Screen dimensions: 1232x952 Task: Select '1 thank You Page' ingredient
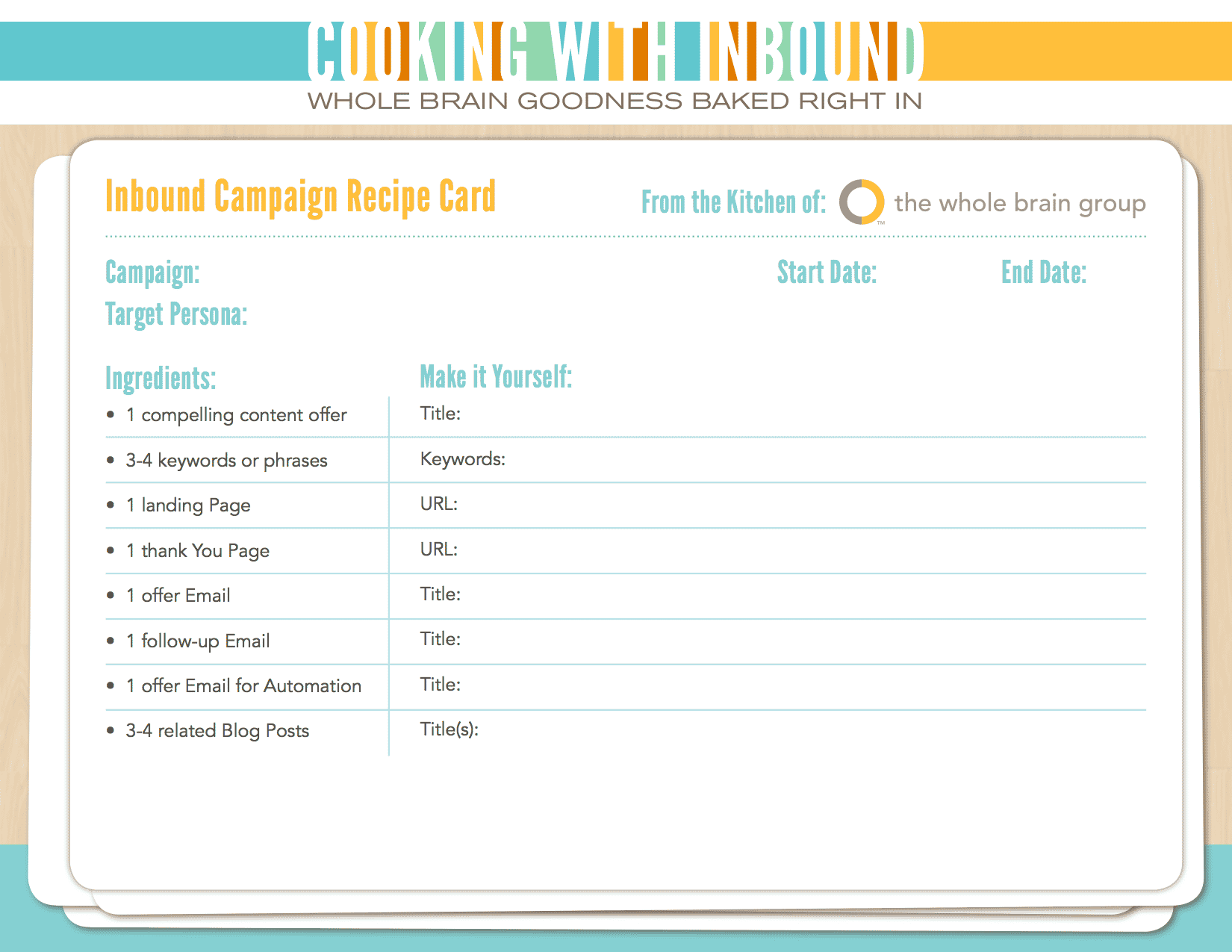click(198, 551)
